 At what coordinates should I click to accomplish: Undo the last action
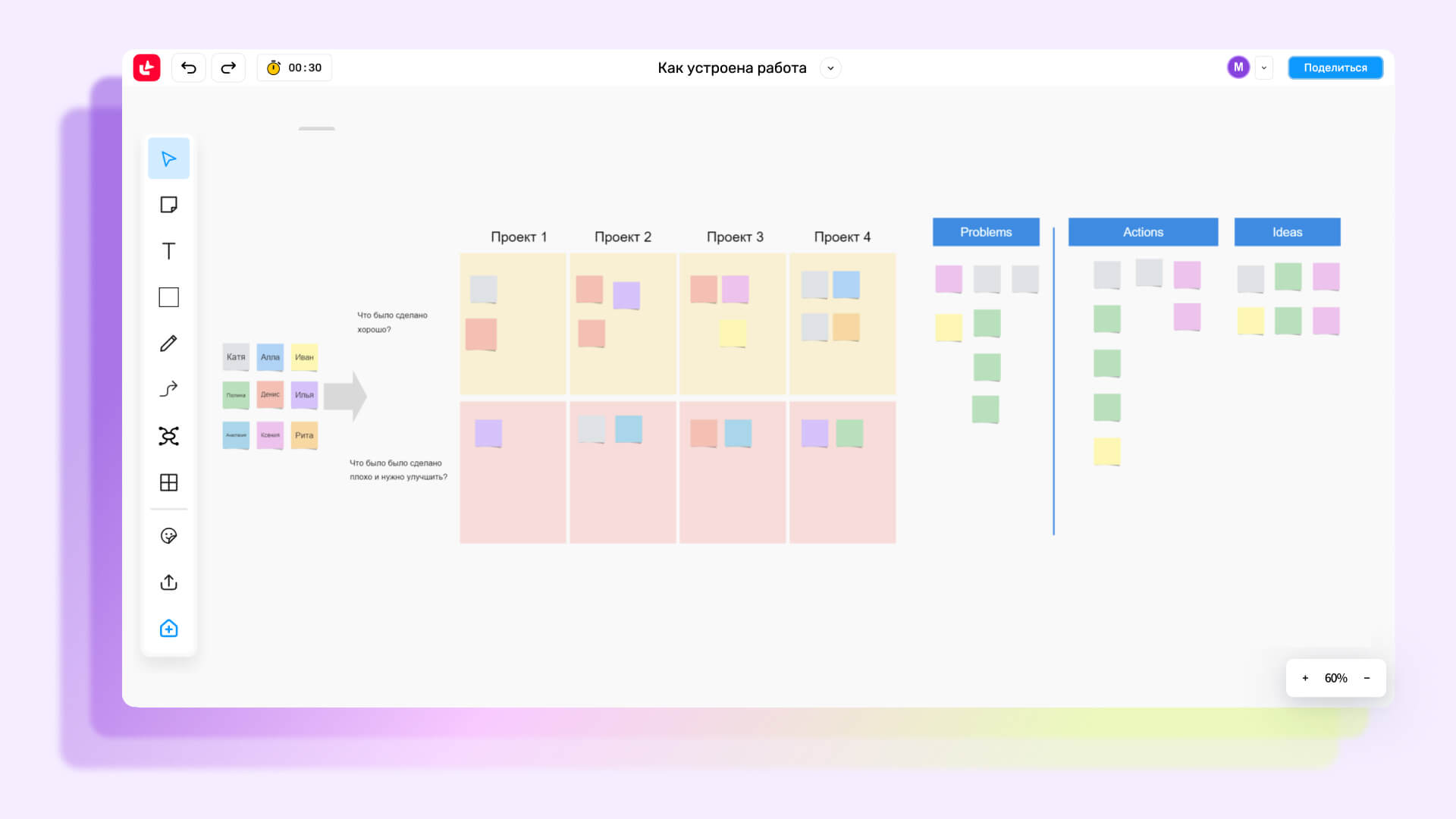click(x=189, y=67)
